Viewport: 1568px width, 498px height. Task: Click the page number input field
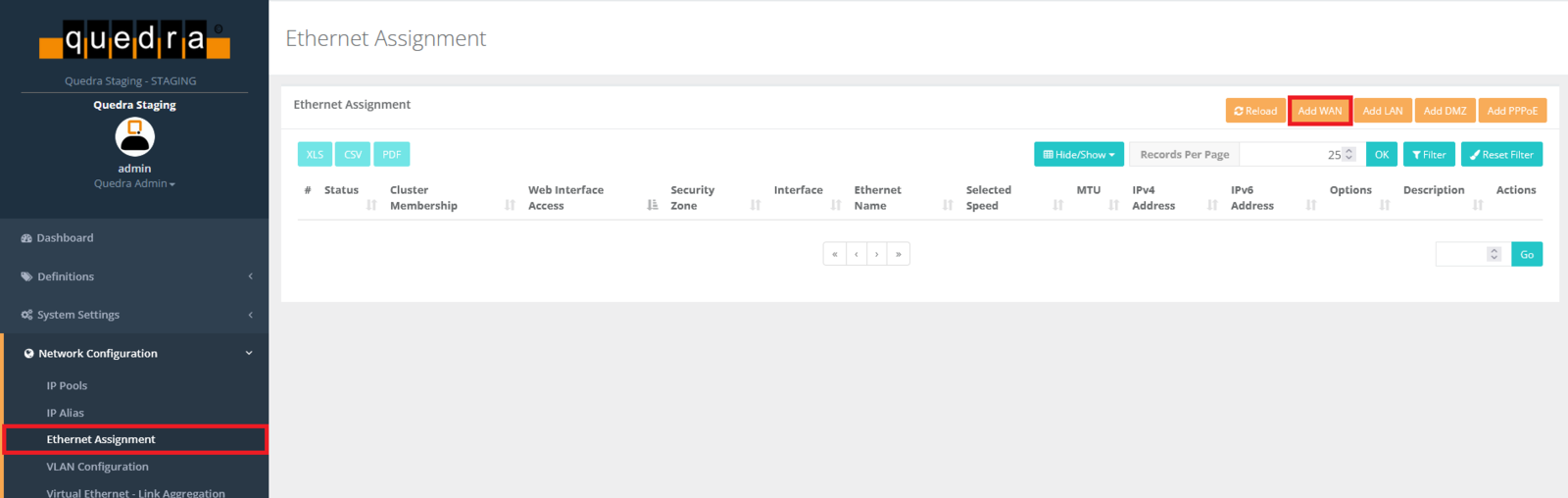point(1461,254)
